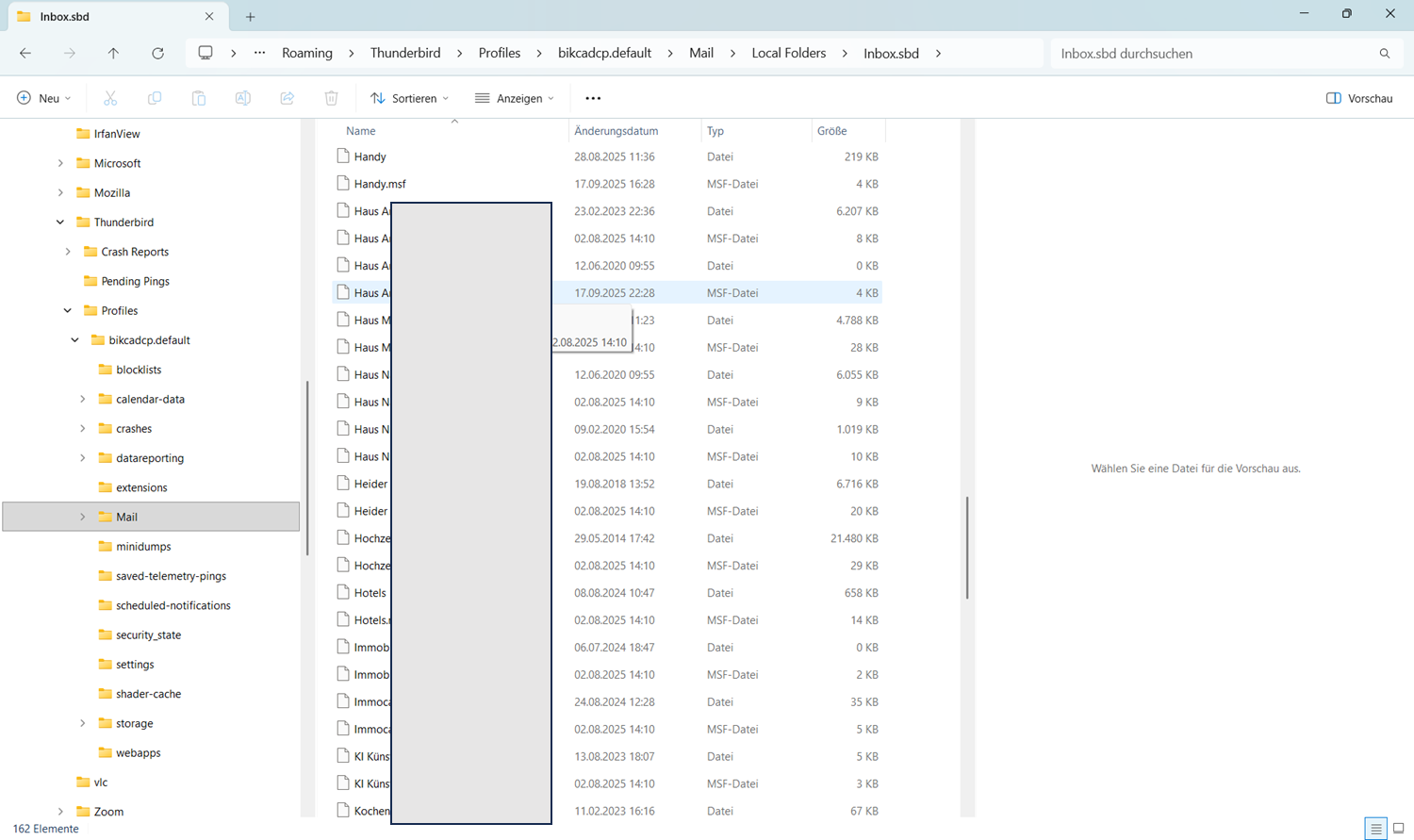Click the Share icon in toolbar

tap(288, 98)
